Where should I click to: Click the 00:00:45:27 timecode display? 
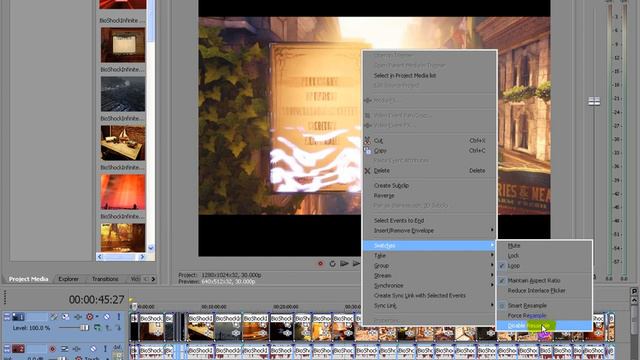click(x=96, y=300)
